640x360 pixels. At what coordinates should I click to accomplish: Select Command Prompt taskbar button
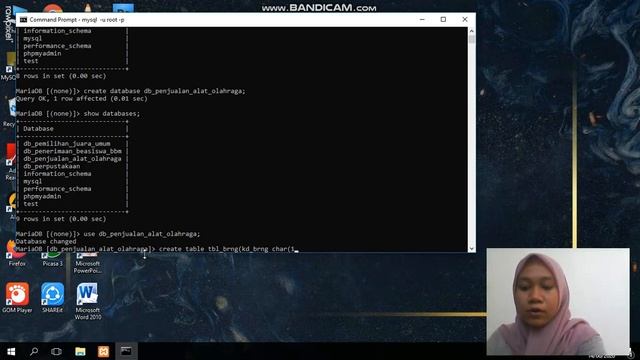click(126, 351)
